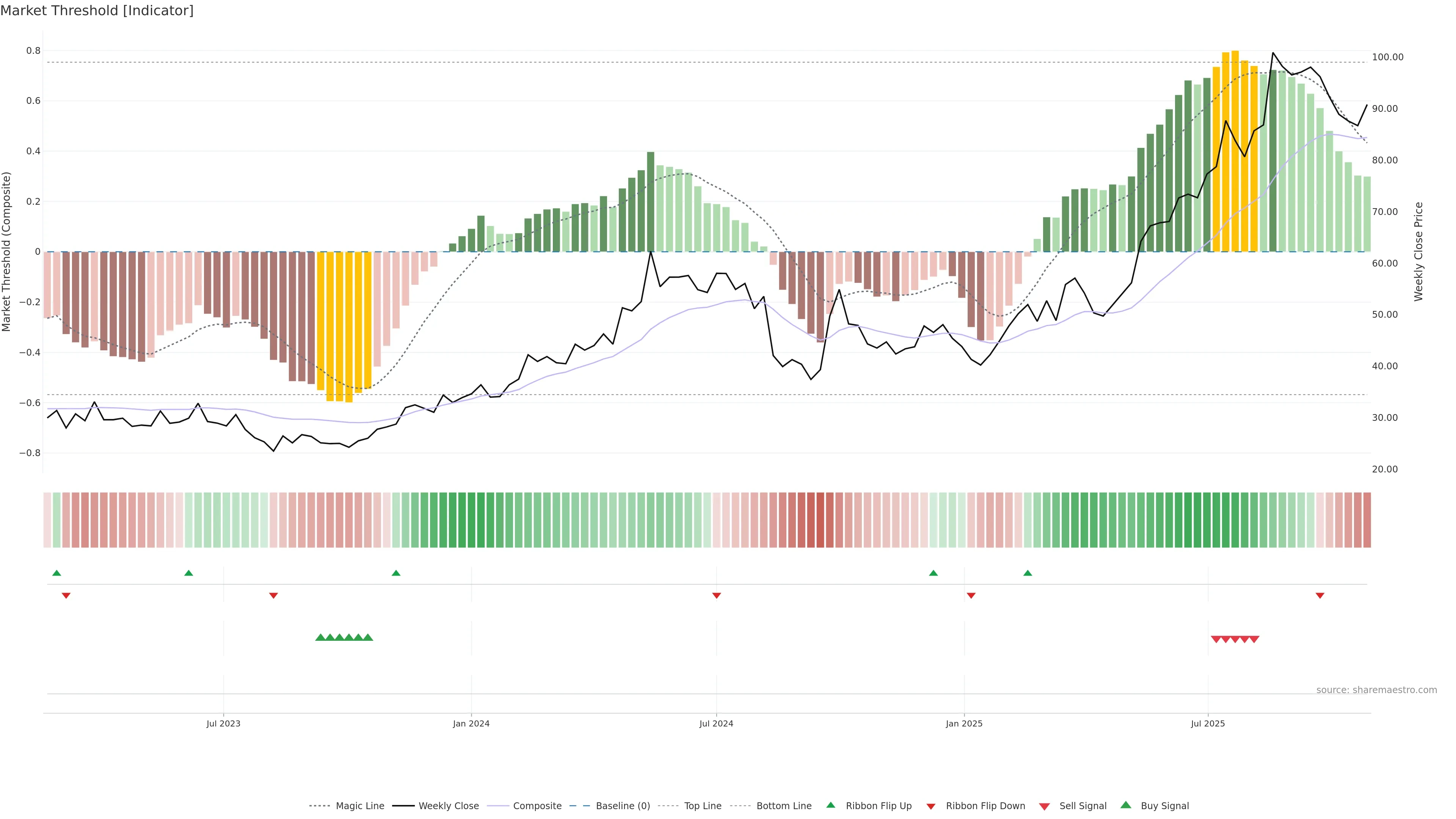Hide the Bottom Line via legend
Screen dimensions: 1456x819
coord(783,806)
